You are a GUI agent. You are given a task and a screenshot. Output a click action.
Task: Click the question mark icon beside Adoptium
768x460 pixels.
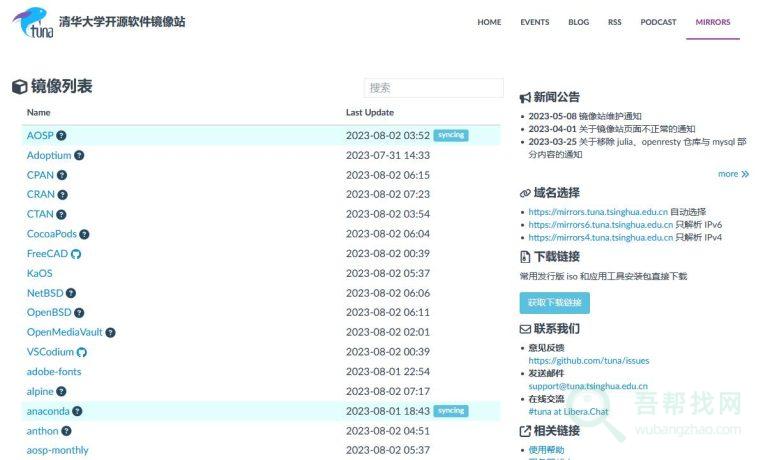79,155
